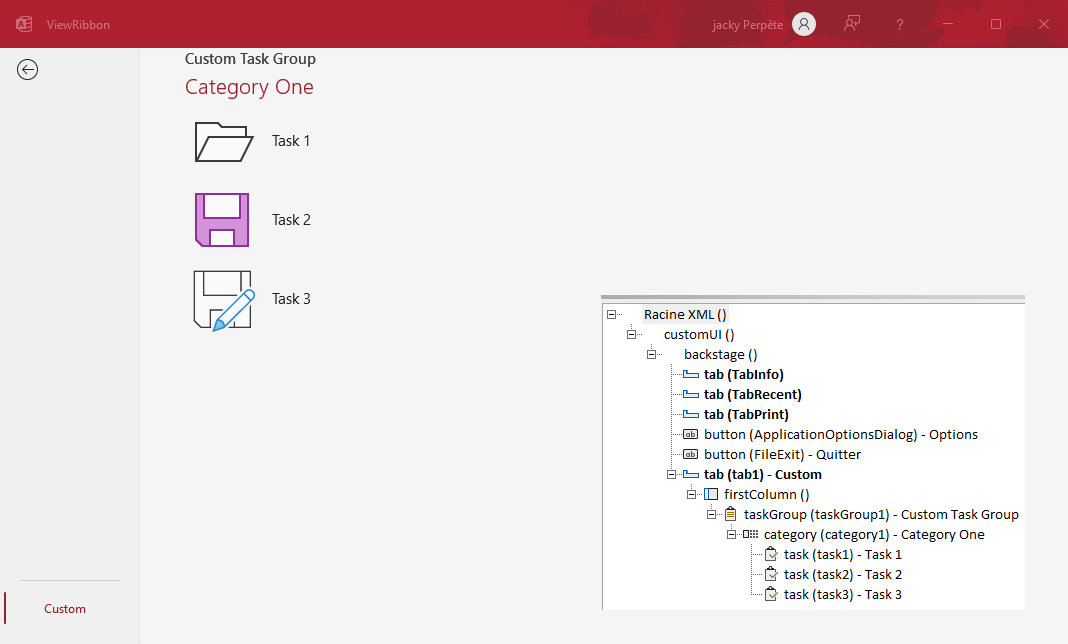Click the Access application icon in title bar

tap(24, 24)
